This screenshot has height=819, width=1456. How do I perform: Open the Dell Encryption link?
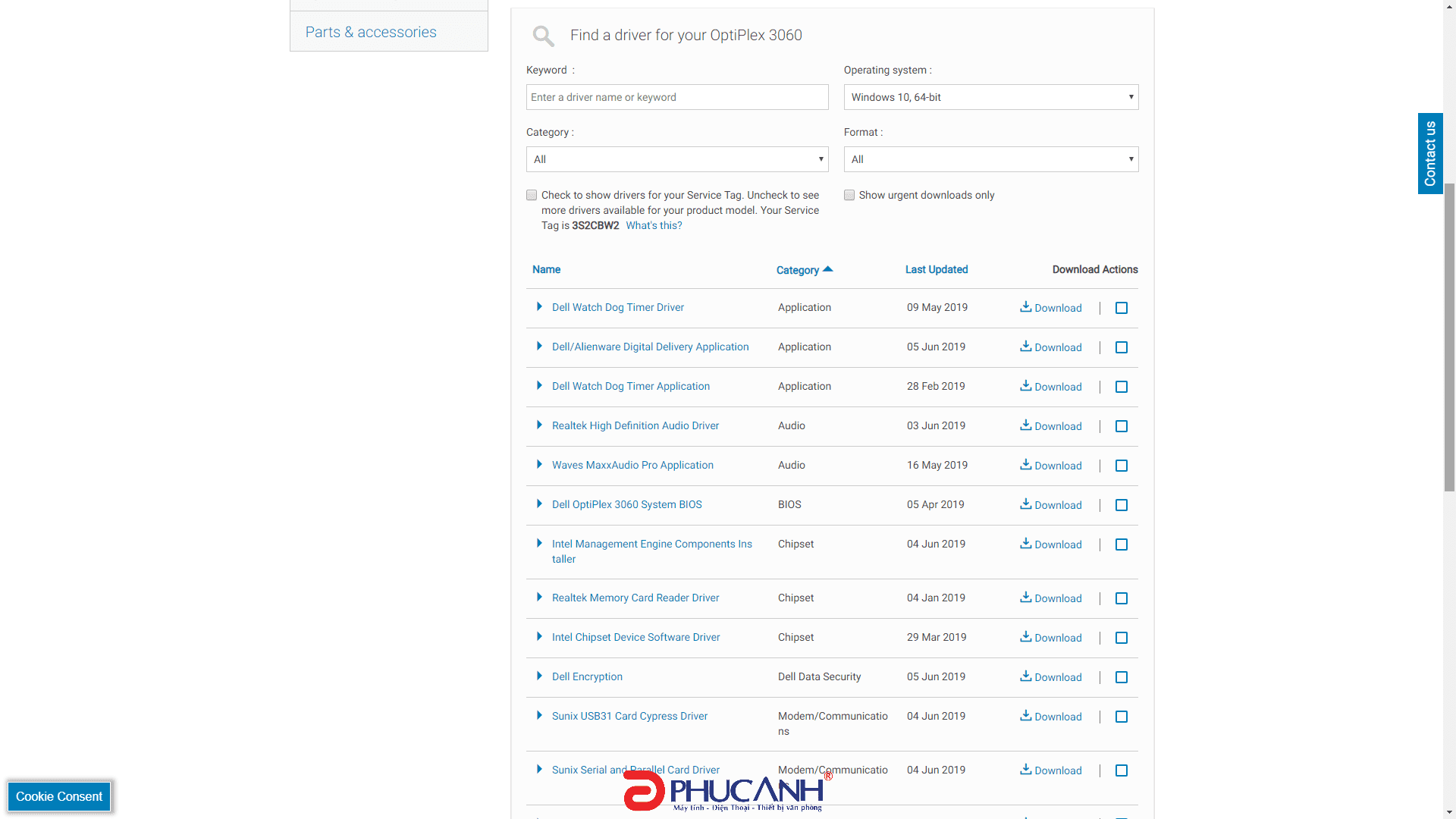(587, 676)
